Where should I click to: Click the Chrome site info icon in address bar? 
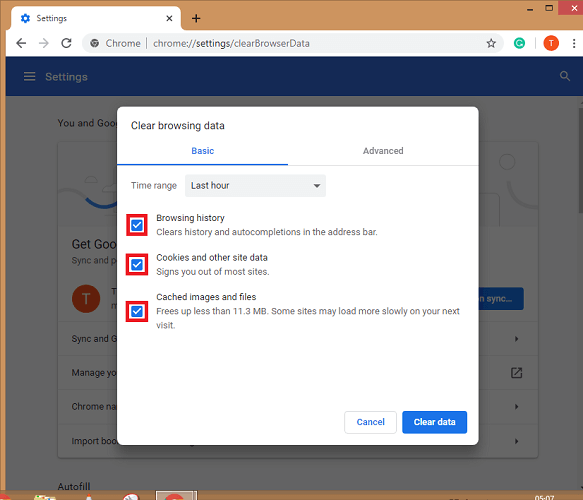coord(95,43)
